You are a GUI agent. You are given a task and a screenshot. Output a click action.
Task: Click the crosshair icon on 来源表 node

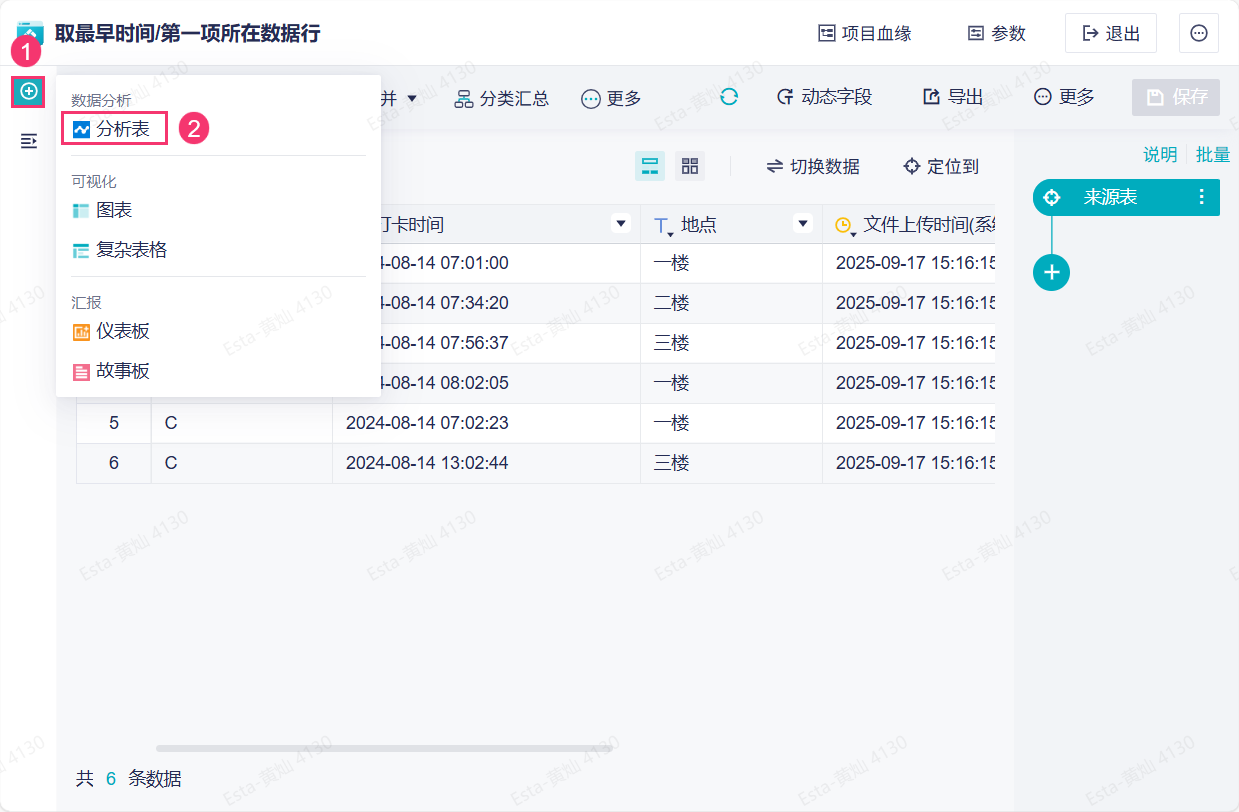[1051, 198]
